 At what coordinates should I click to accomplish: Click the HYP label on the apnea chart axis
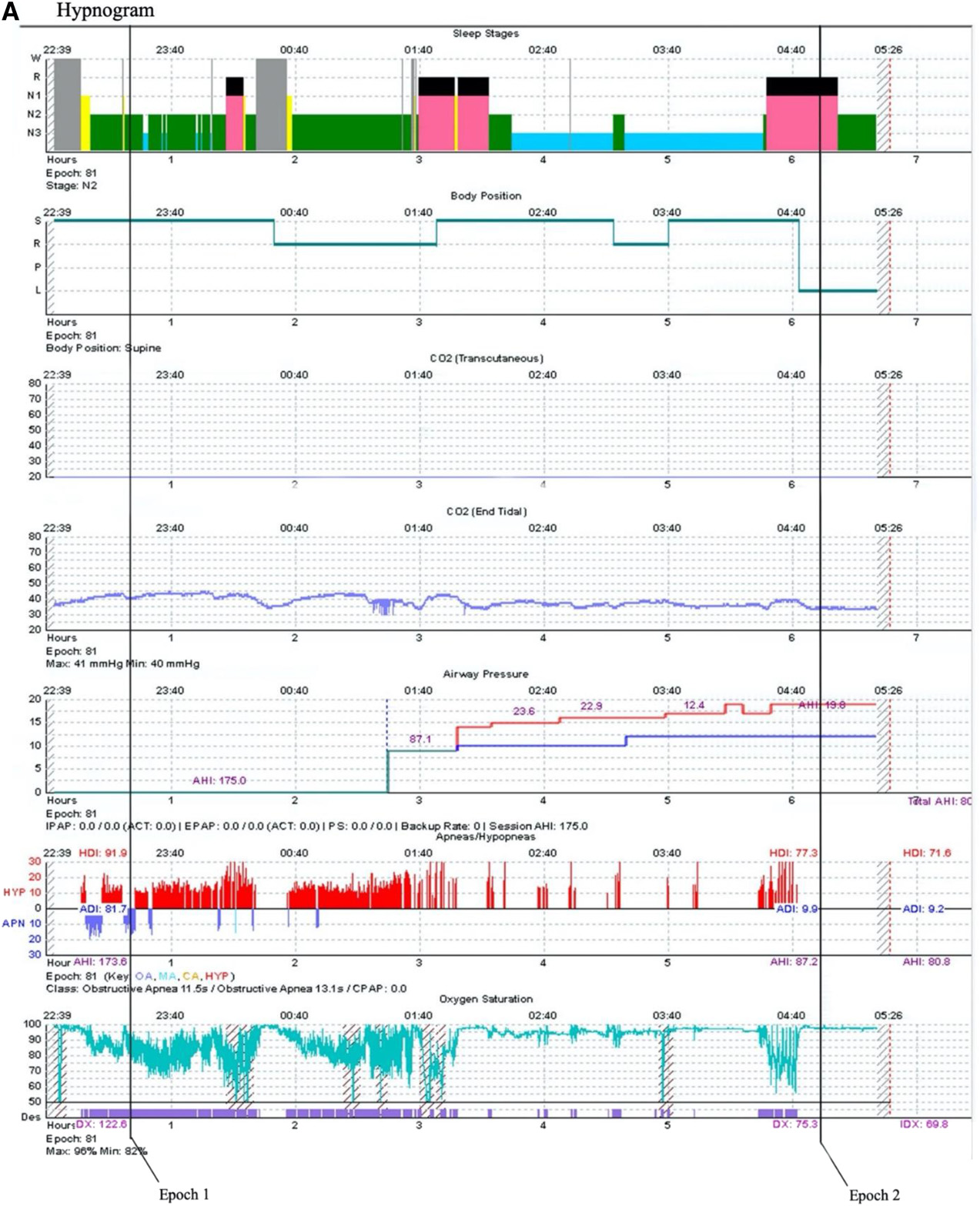tap(15, 892)
